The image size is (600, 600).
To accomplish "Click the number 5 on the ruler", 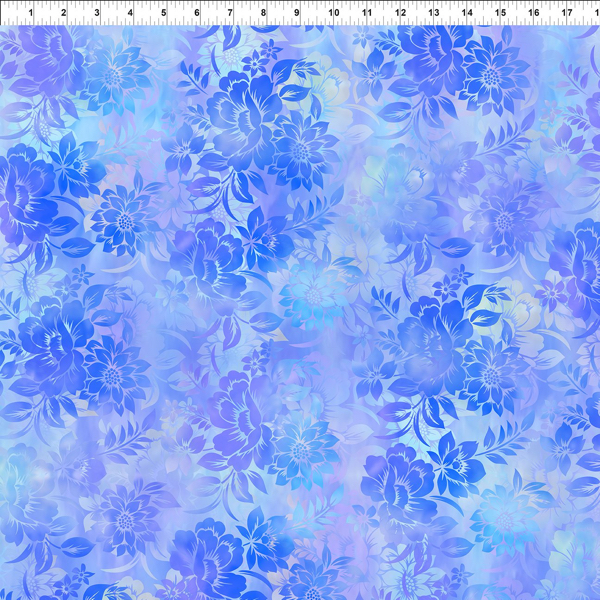I will [164, 13].
